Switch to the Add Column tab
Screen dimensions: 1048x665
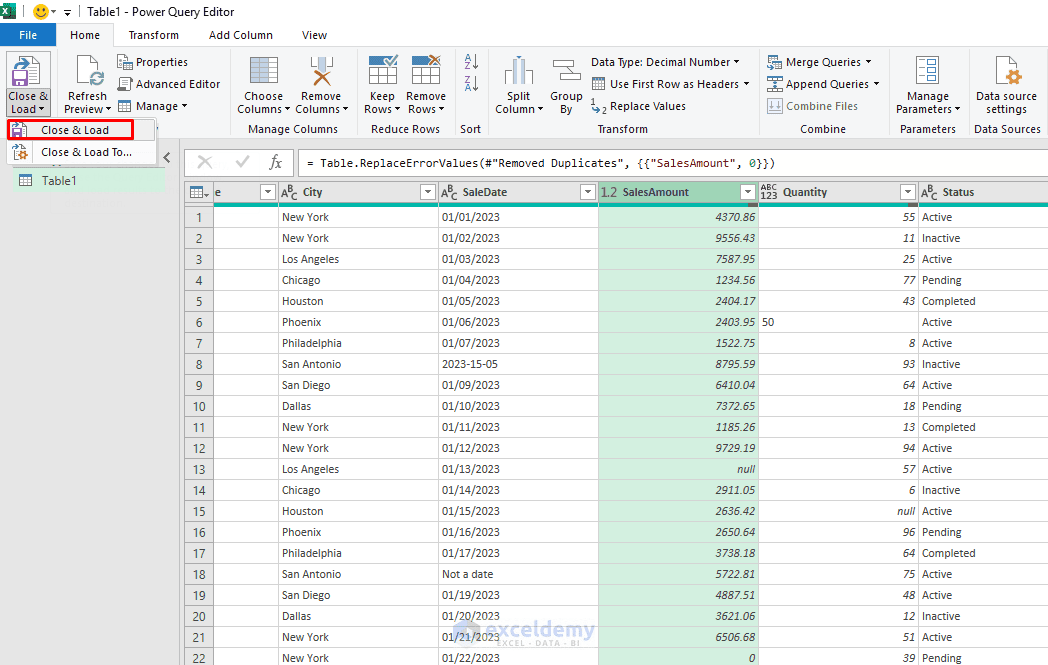(241, 35)
